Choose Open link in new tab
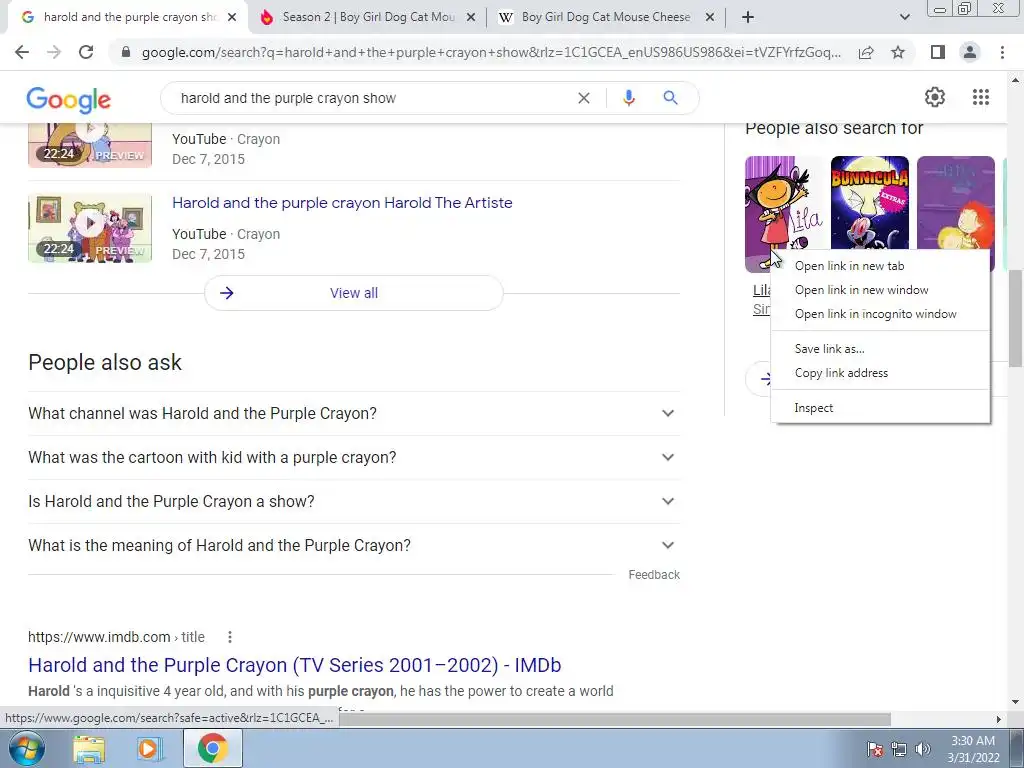 tap(880, 266)
